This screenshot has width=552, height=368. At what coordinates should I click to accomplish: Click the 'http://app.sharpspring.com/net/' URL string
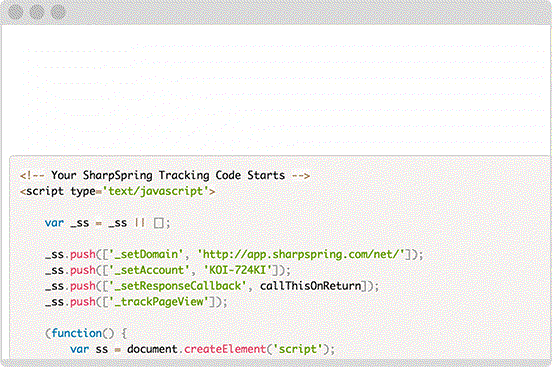pos(300,254)
